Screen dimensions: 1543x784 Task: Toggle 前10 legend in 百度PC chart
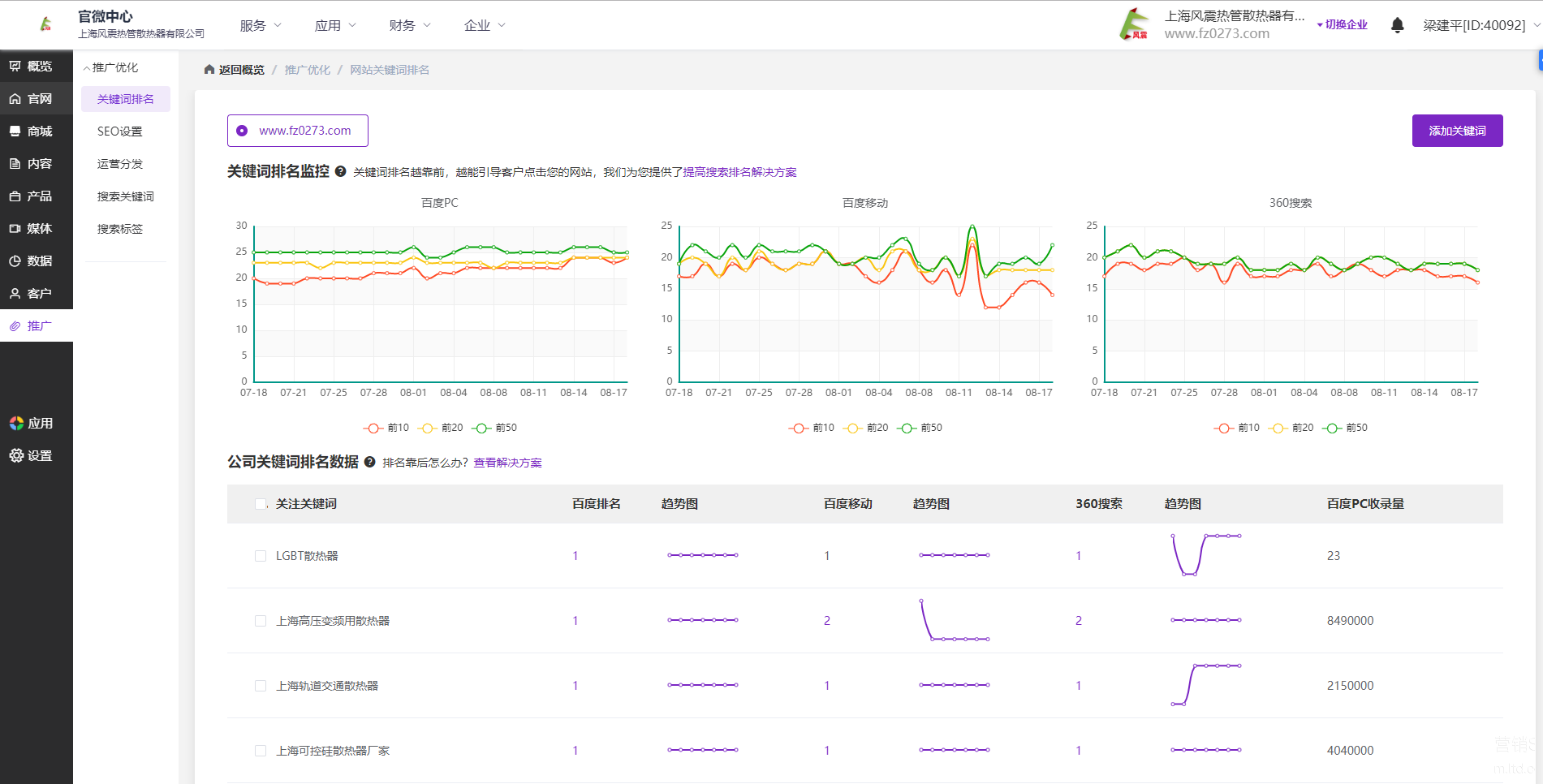coord(387,428)
